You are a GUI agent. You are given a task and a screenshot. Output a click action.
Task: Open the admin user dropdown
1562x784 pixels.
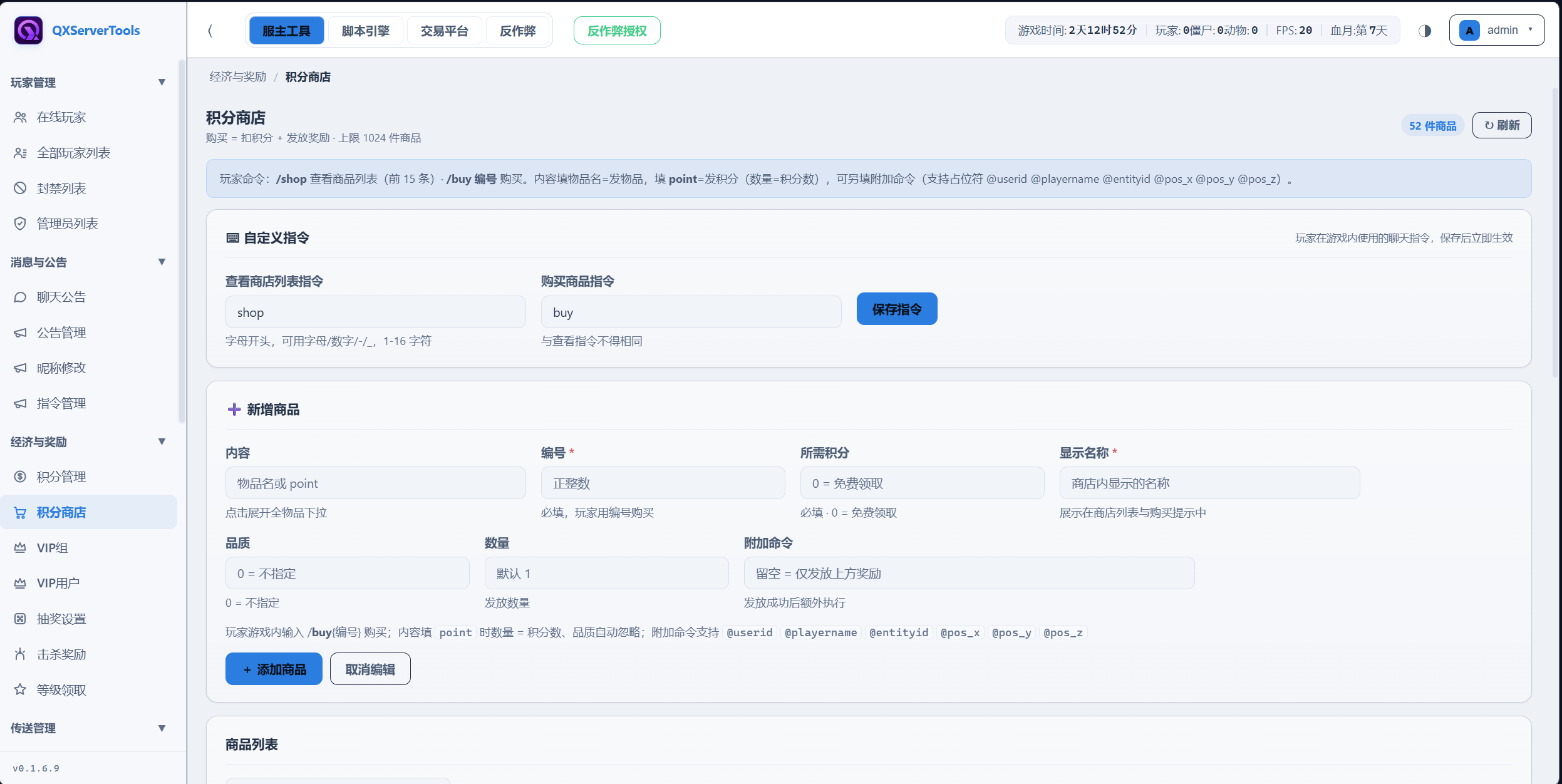[1497, 30]
